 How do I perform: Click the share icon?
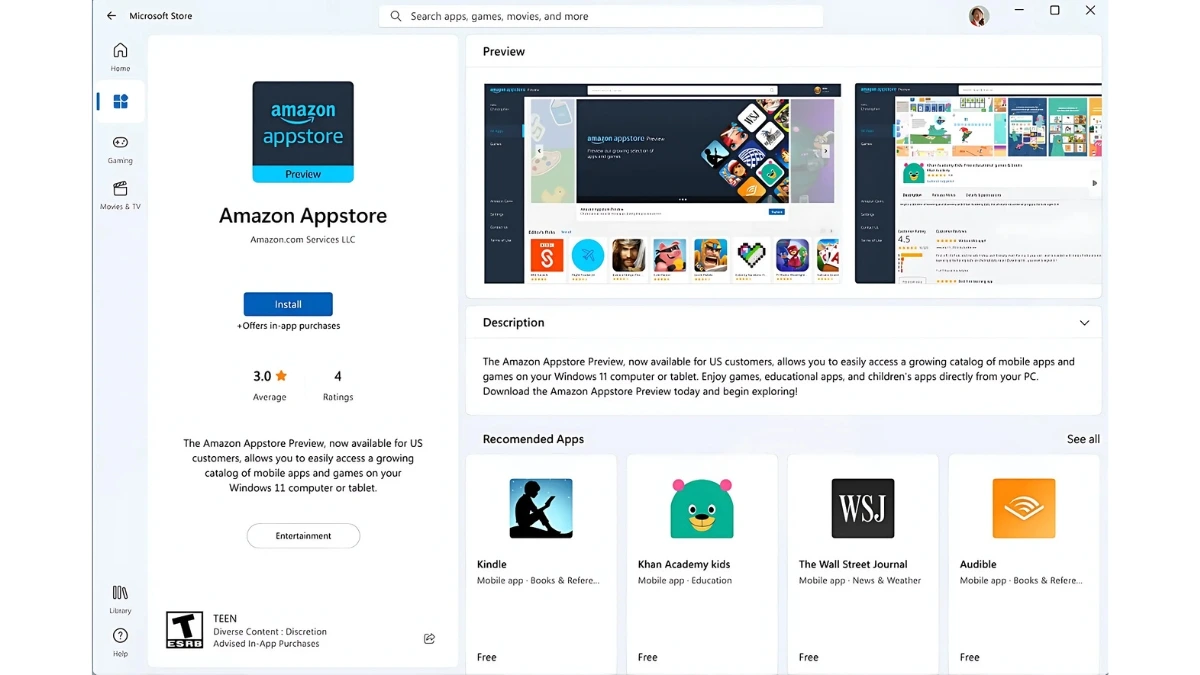(x=429, y=639)
